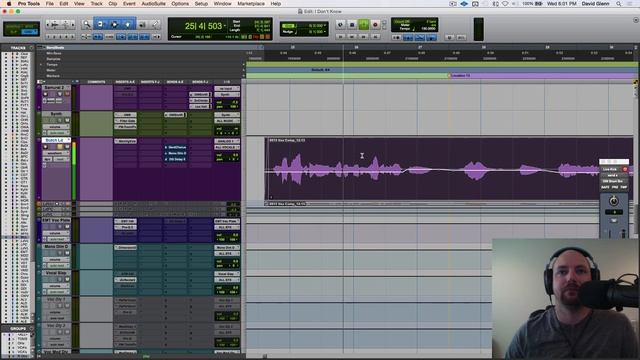
Task: Open the Track menu
Action: [x=96, y=4]
